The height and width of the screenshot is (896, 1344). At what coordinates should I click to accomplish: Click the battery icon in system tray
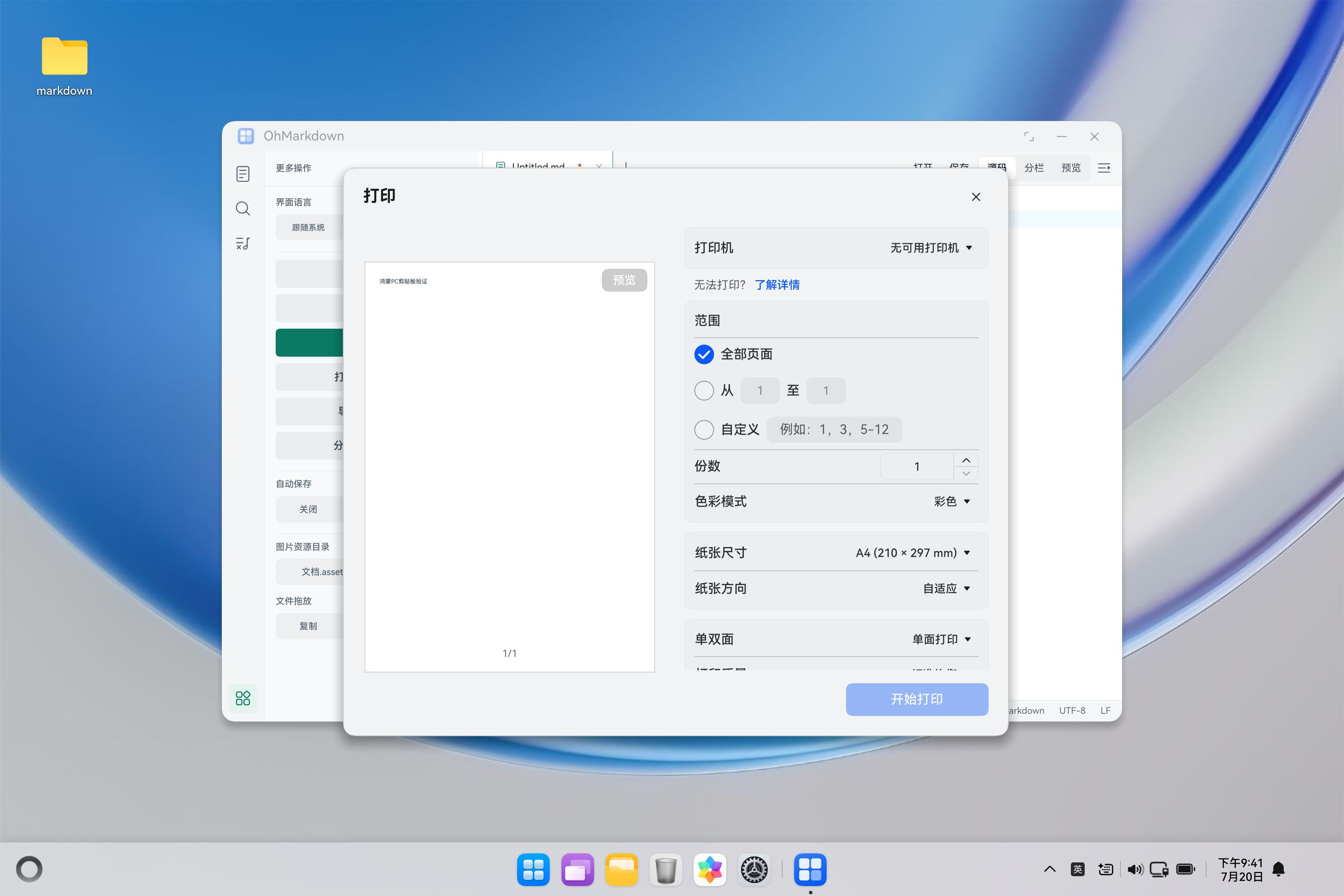tap(1186, 869)
